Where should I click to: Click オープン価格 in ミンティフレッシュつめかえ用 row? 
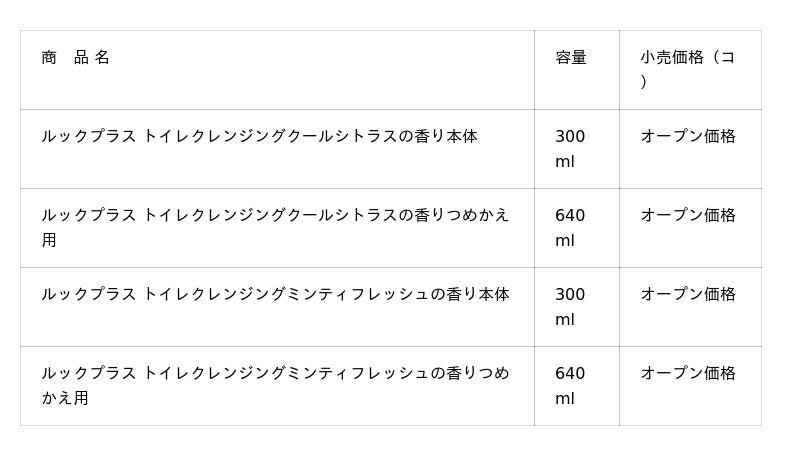tap(688, 373)
